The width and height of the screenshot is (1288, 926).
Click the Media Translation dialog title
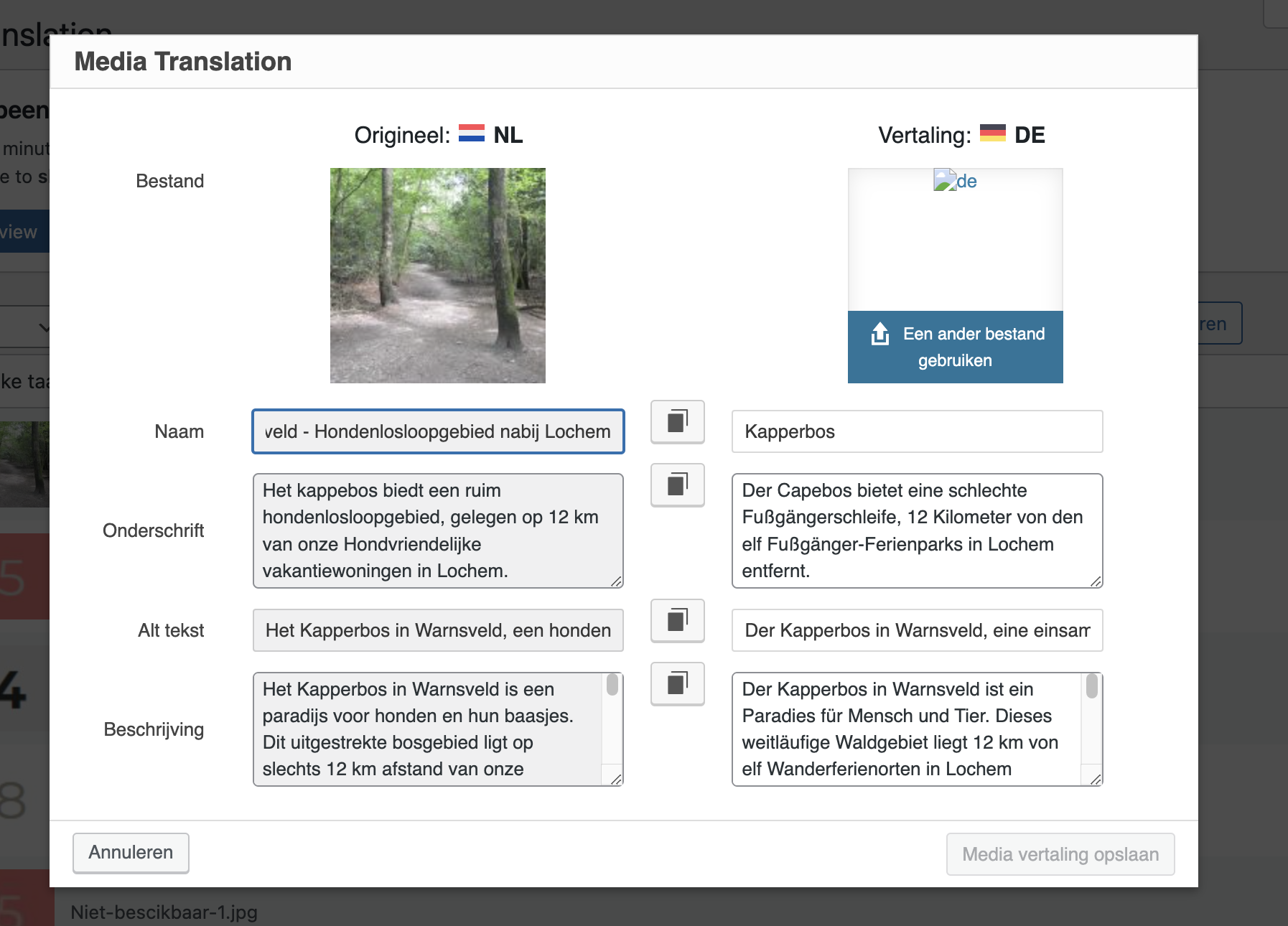183,62
